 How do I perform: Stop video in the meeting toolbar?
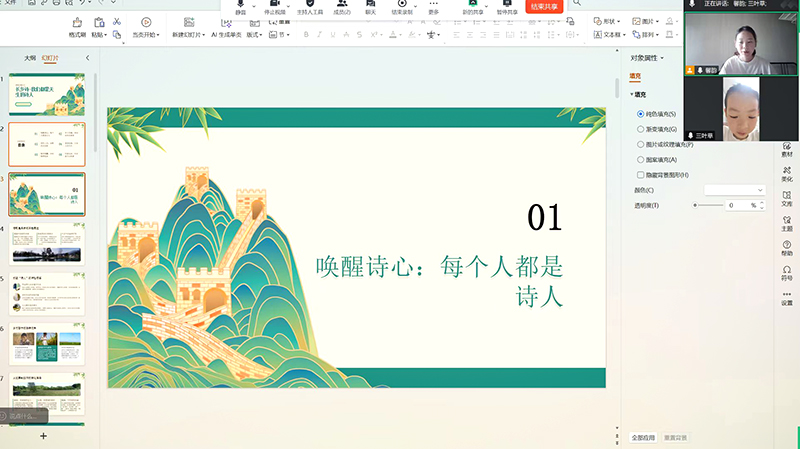click(x=273, y=6)
